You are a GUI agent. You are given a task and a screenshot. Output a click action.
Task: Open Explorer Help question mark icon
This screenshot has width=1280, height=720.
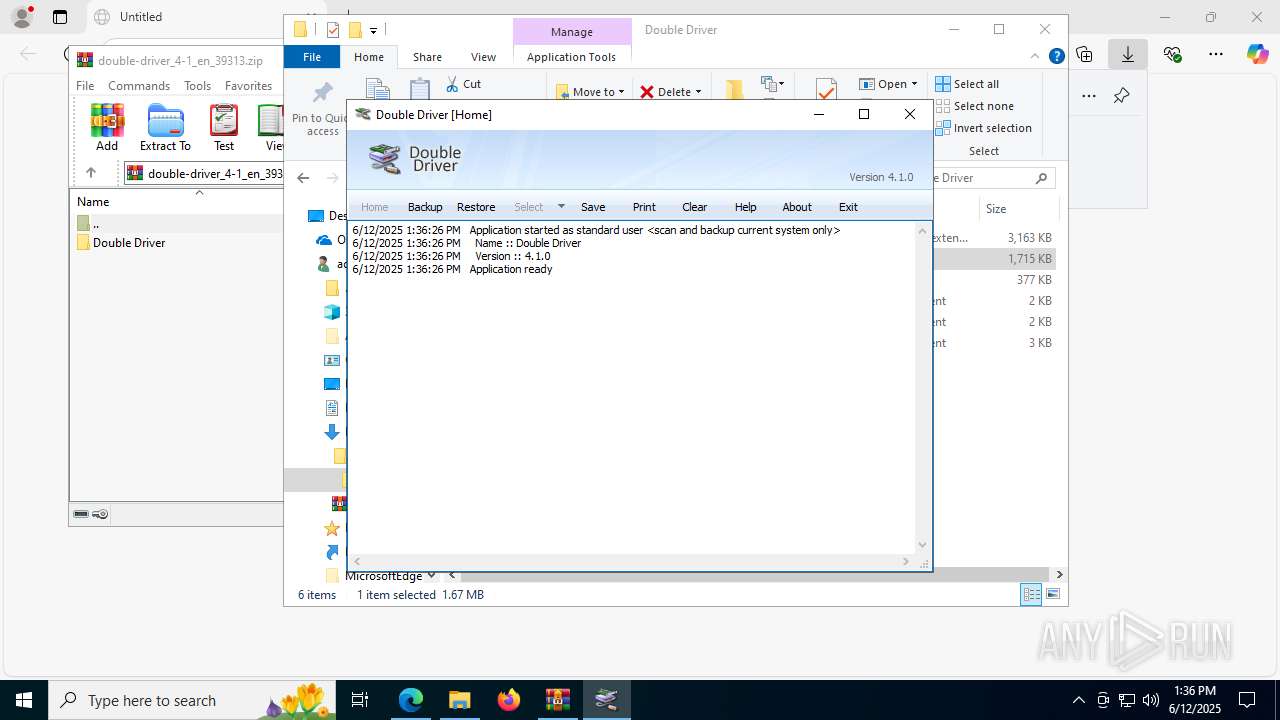coord(1056,57)
